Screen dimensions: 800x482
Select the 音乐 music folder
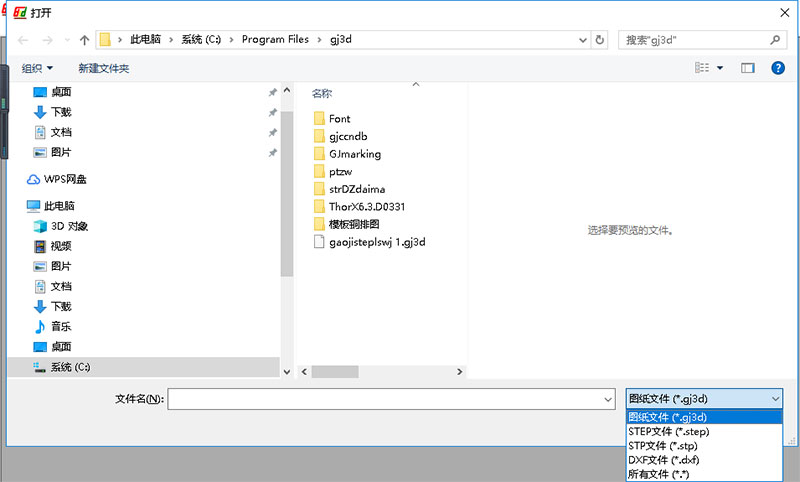click(x=60, y=326)
